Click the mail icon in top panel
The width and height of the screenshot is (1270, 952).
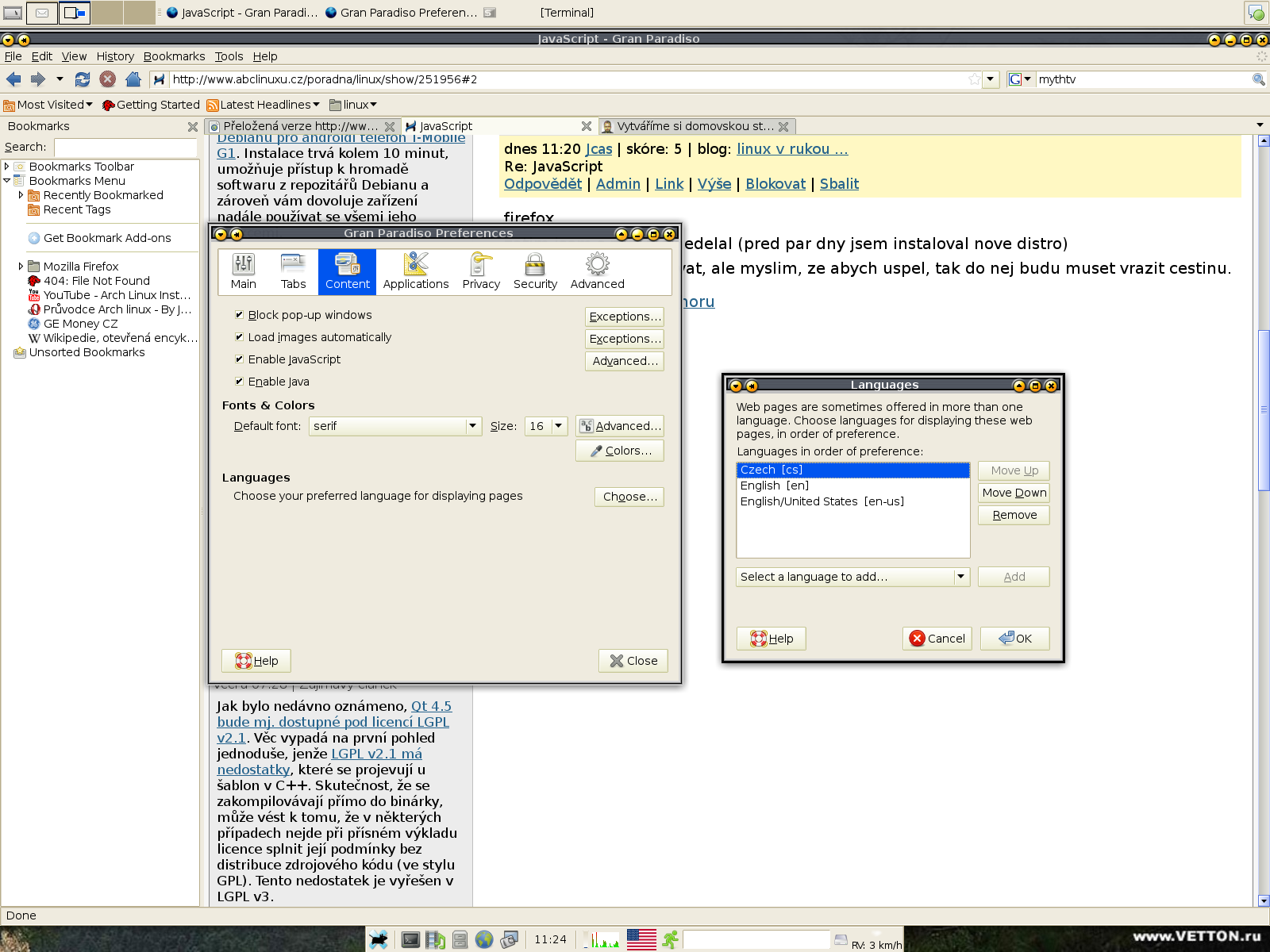[x=42, y=13]
